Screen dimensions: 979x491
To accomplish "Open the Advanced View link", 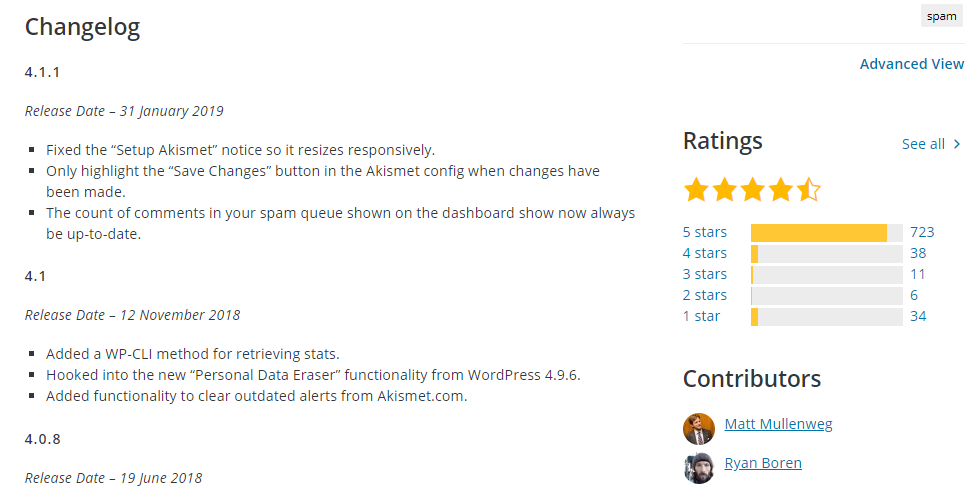I will (911, 64).
